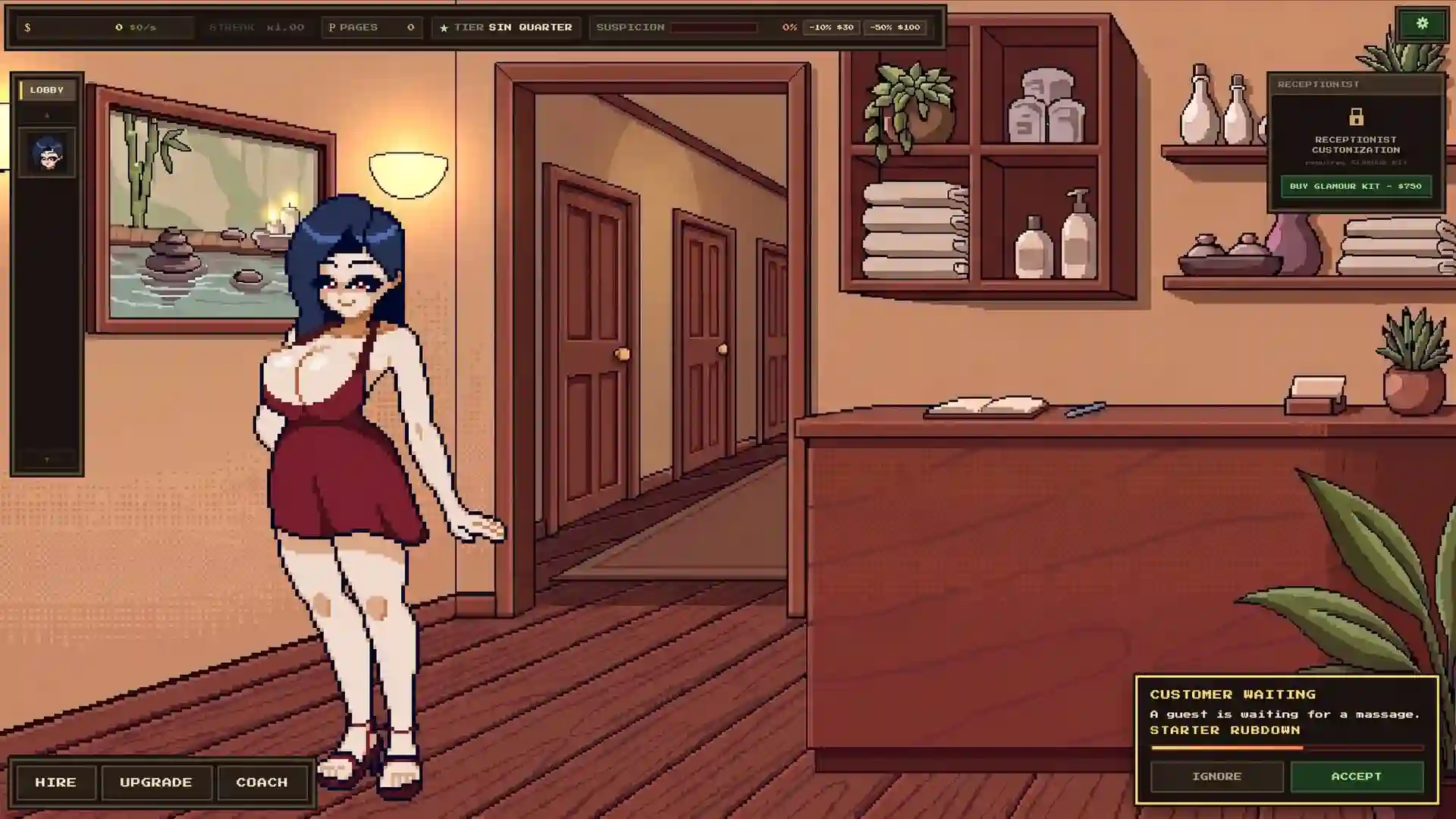The image size is (1456, 819).
Task: Click the star Tier icon
Action: pyautogui.click(x=444, y=27)
